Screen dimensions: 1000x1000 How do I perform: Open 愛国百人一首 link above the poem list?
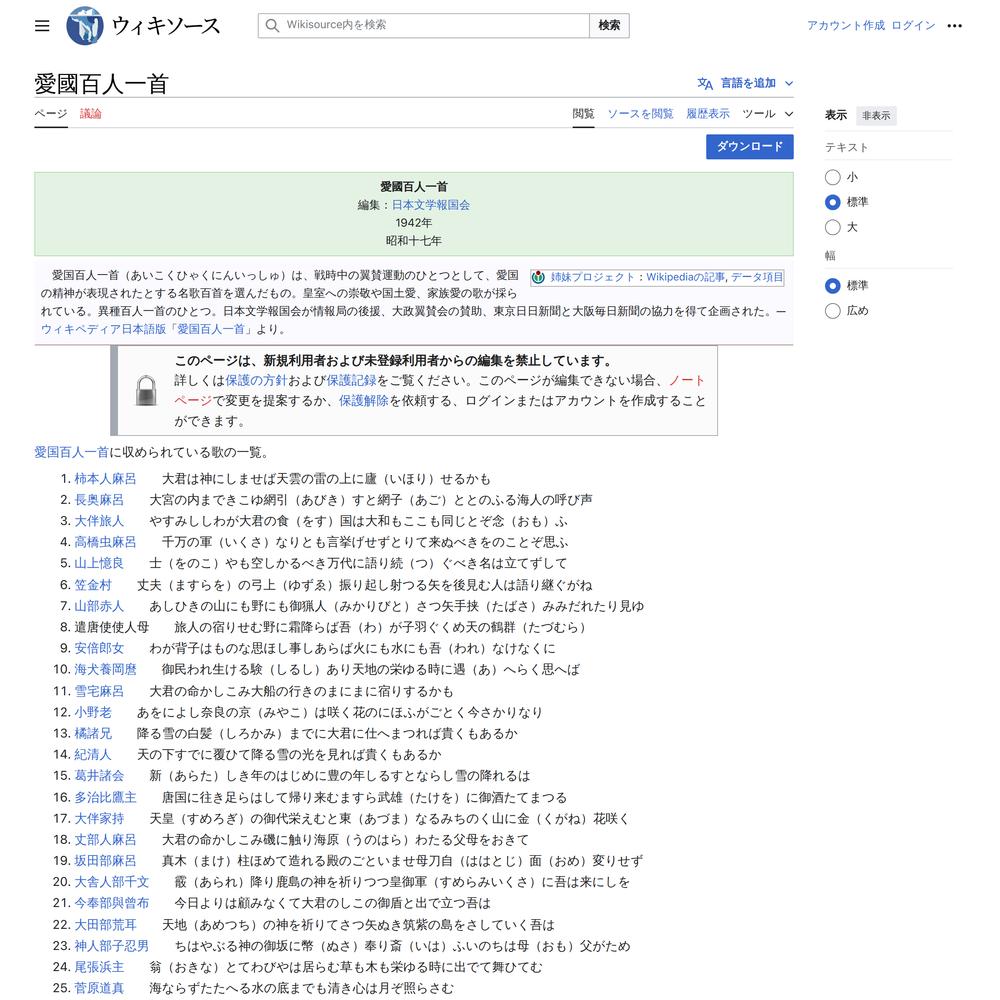click(x=71, y=453)
